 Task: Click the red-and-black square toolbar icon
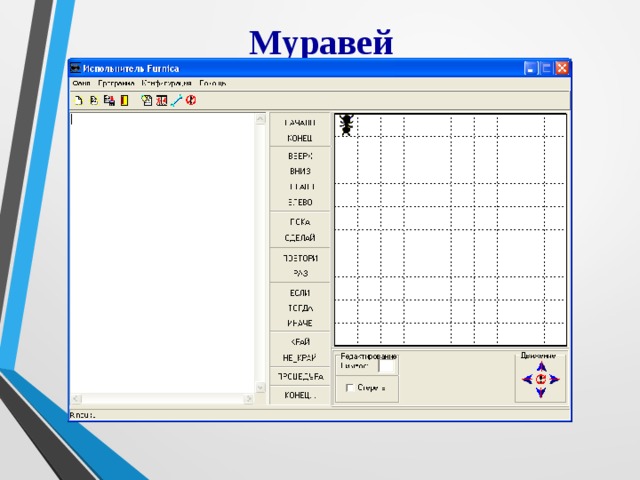point(162,100)
